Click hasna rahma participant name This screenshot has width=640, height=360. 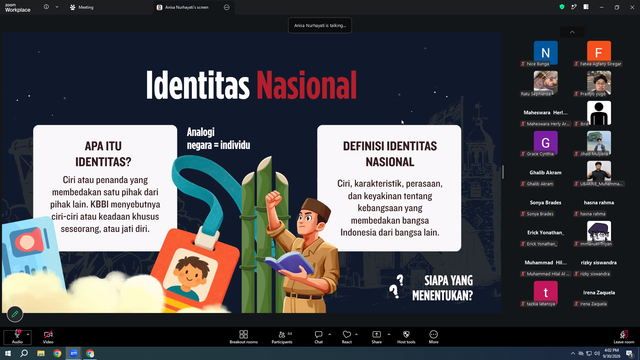click(599, 202)
